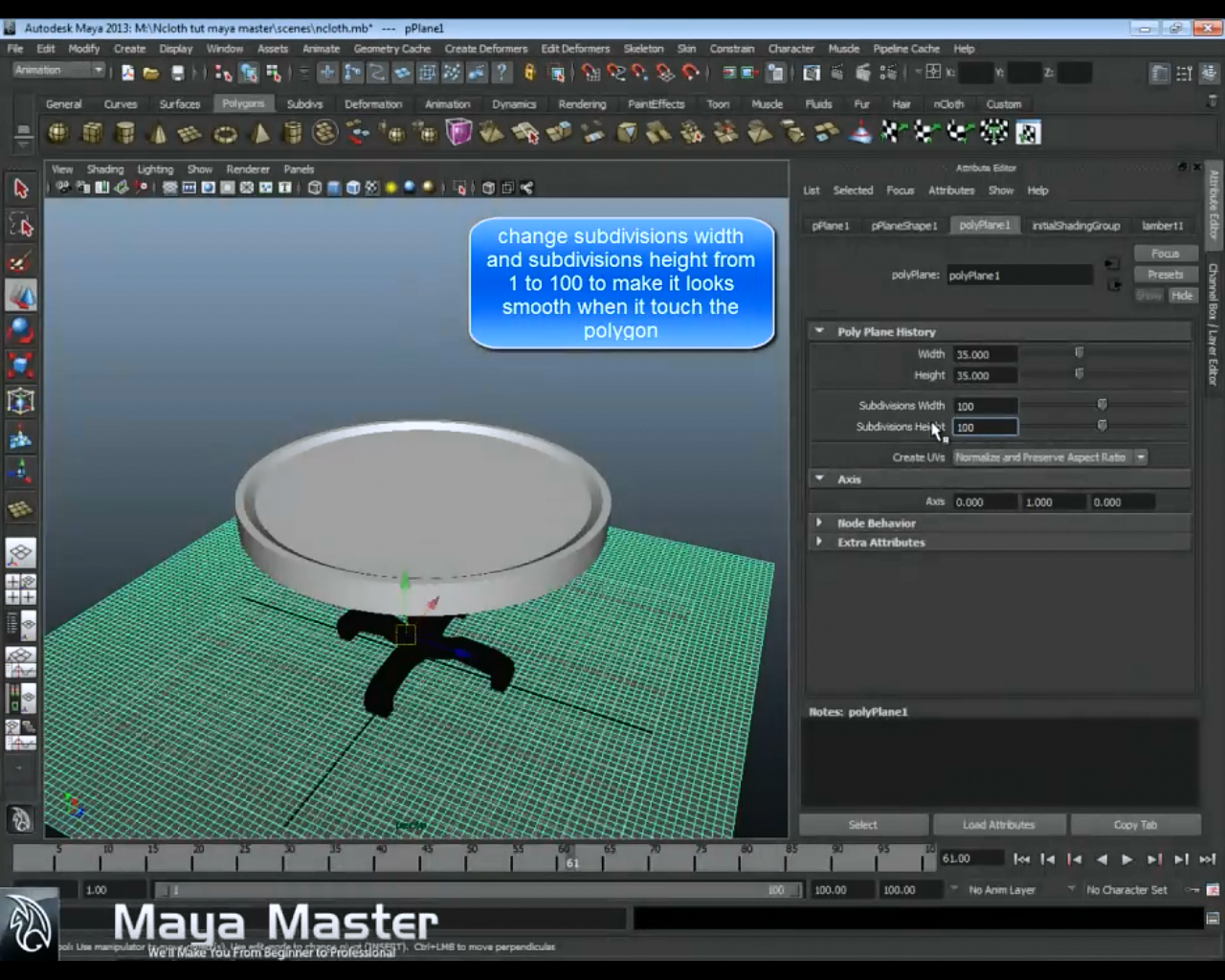Switch to the nCloth shelf tab
Viewport: 1225px width, 980px height.
coord(948,103)
